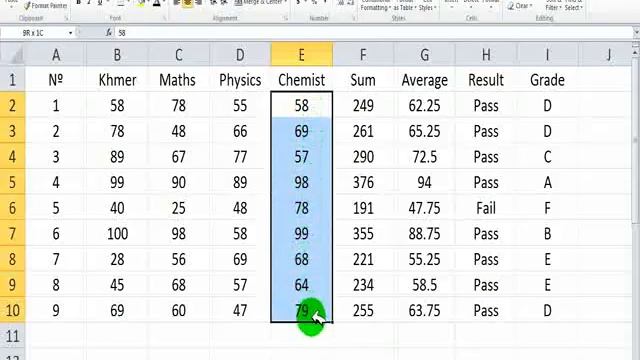Click the '№' header cell
This screenshot has height=360, width=640.
pyautogui.click(x=56, y=80)
